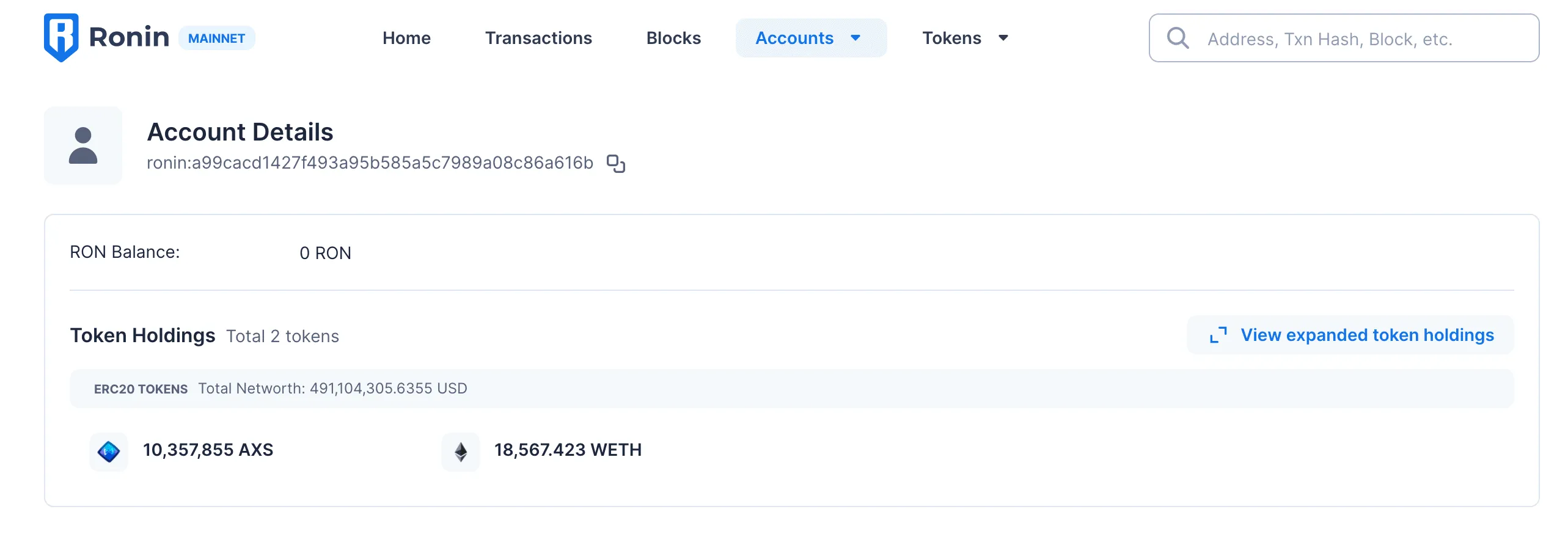The image size is (1568, 545).
Task: View expanded token holdings
Action: pyautogui.click(x=1350, y=335)
